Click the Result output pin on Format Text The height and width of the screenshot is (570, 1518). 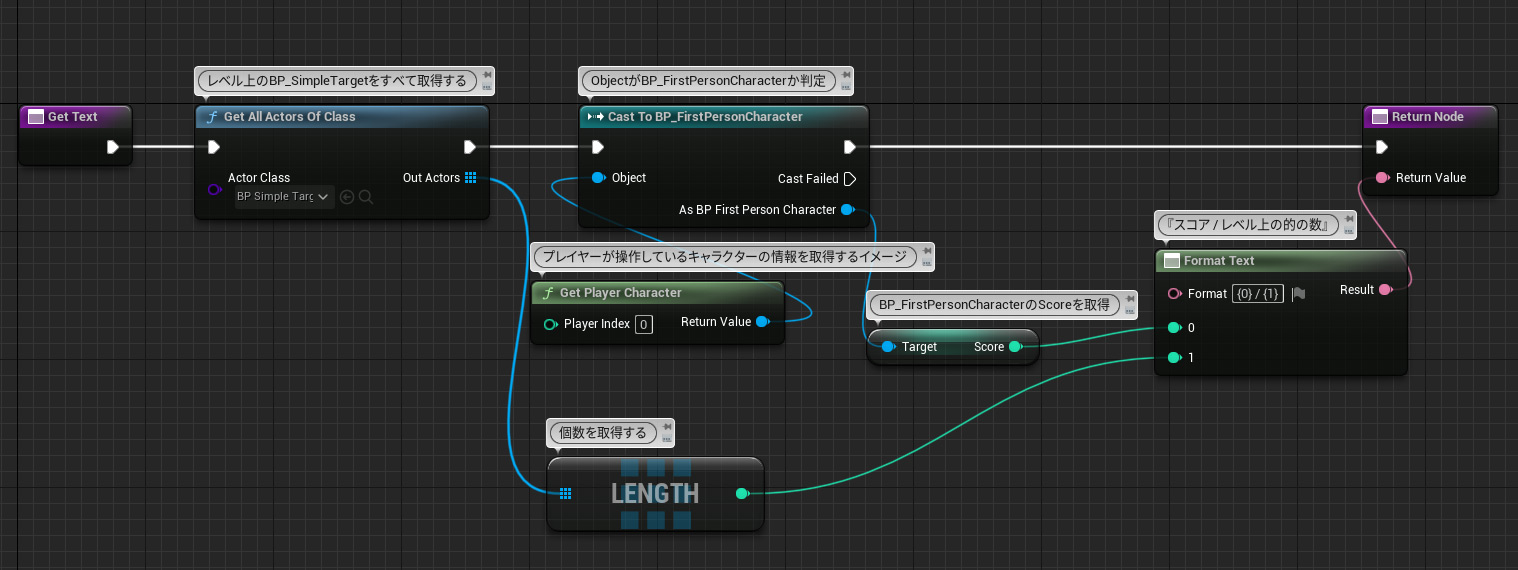click(x=1385, y=290)
